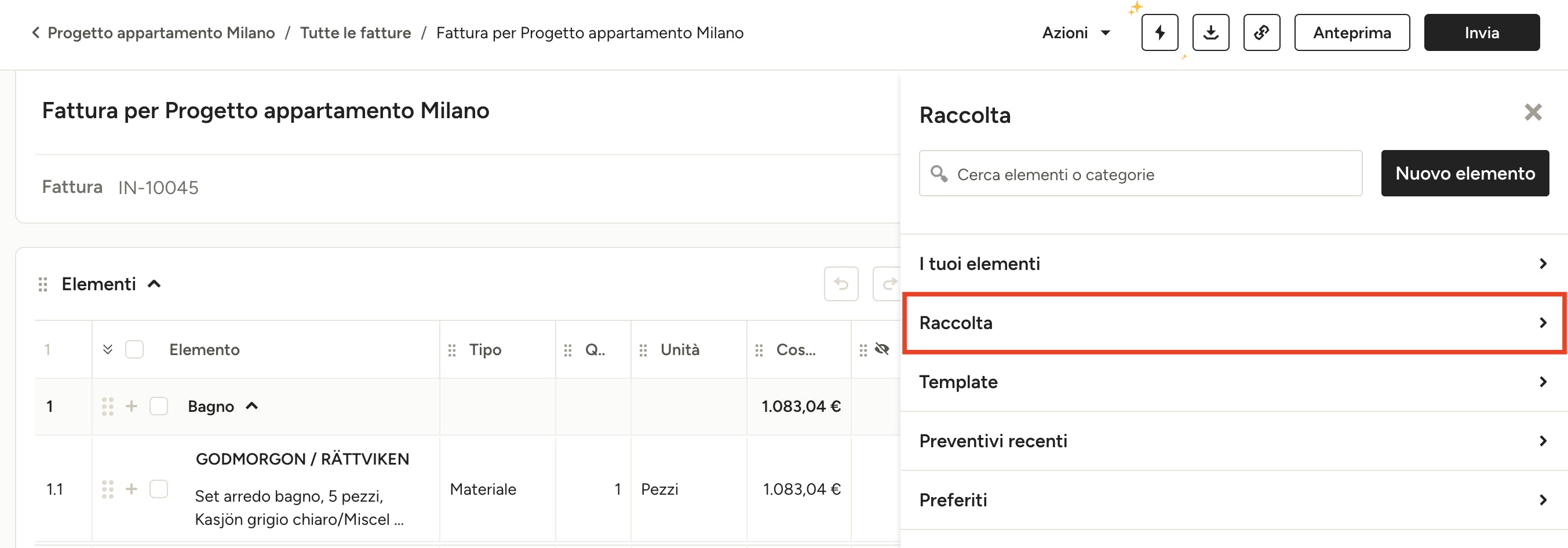This screenshot has width=1568, height=548.
Task: Expand the Preferiti category
Action: (1234, 499)
